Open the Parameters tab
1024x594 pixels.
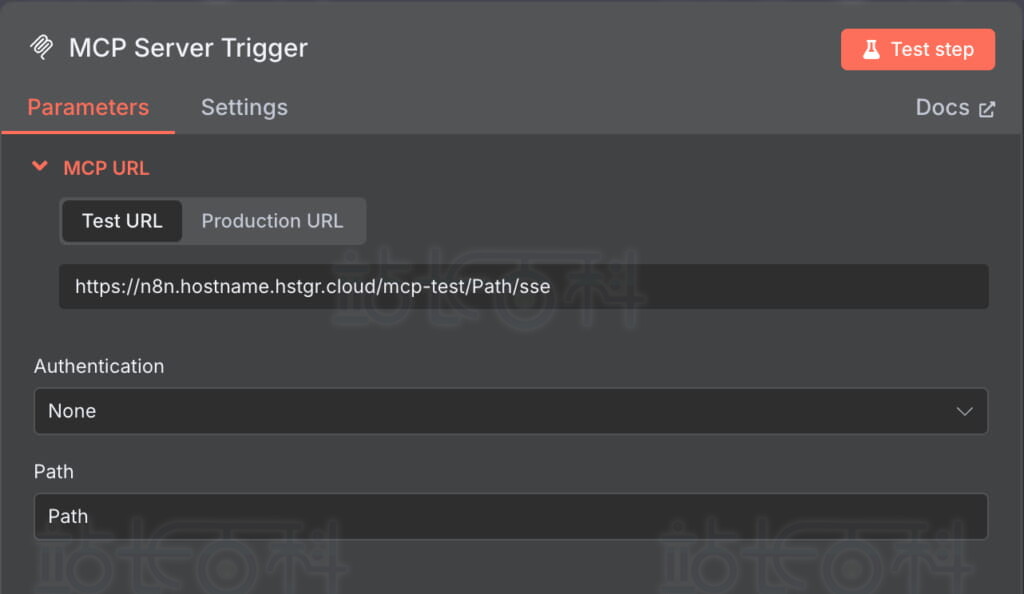[x=88, y=108]
